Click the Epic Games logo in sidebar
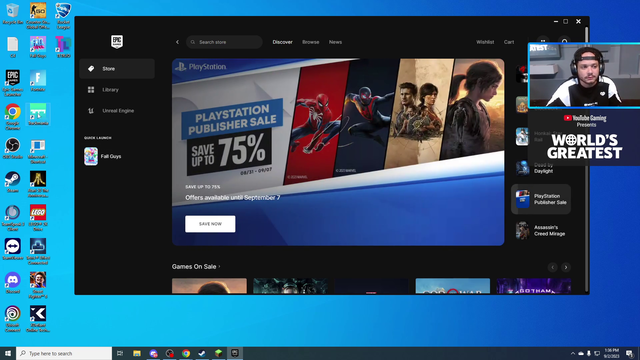This screenshot has height=360, width=640. coord(117,42)
